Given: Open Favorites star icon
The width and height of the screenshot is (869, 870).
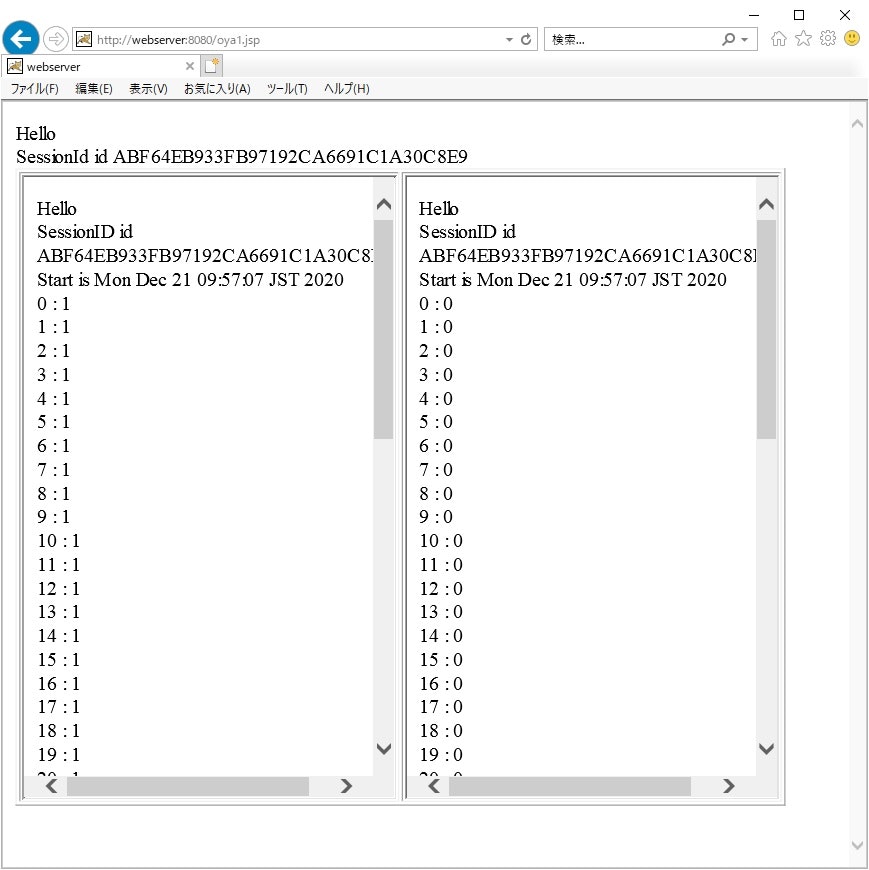Looking at the screenshot, I should pos(803,38).
